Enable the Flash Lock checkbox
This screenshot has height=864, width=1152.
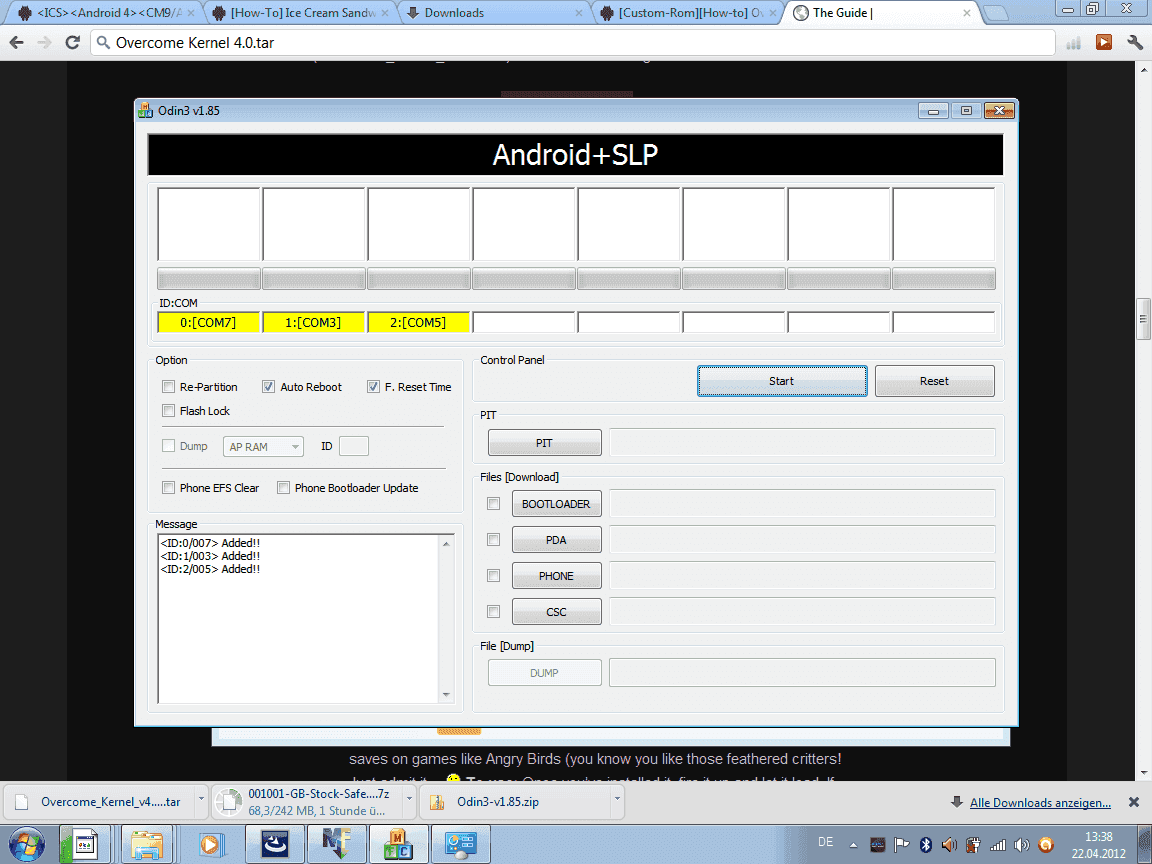click(168, 411)
